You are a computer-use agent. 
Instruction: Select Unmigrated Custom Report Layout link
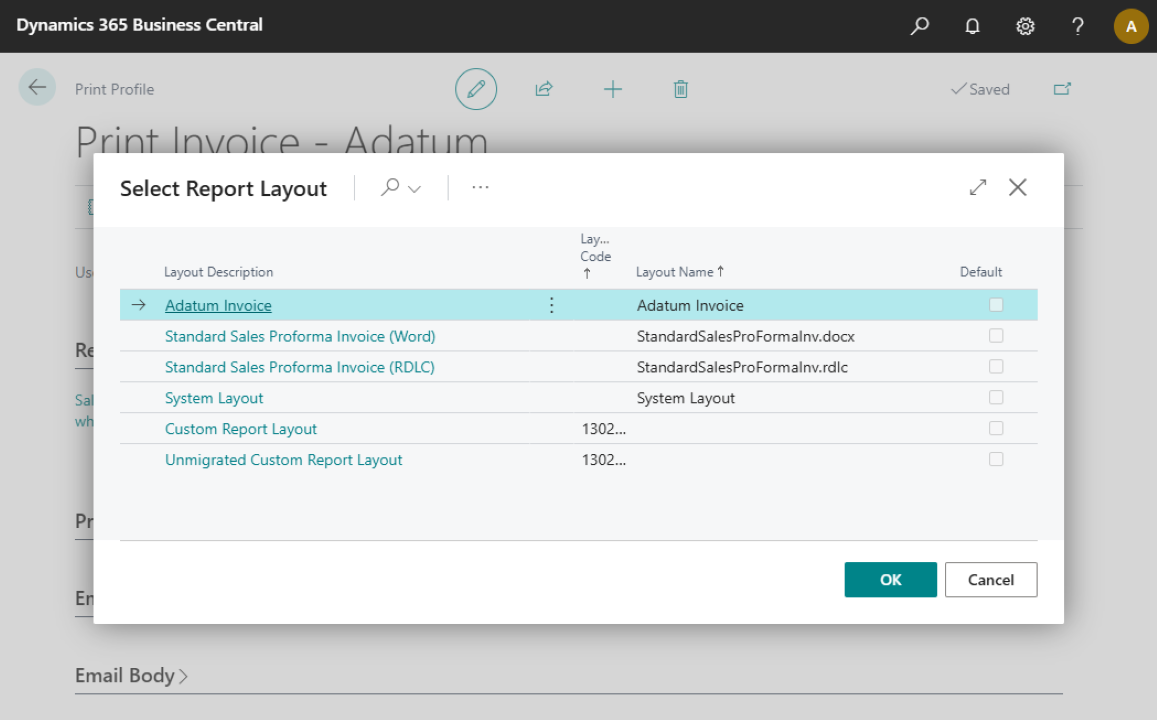point(283,460)
